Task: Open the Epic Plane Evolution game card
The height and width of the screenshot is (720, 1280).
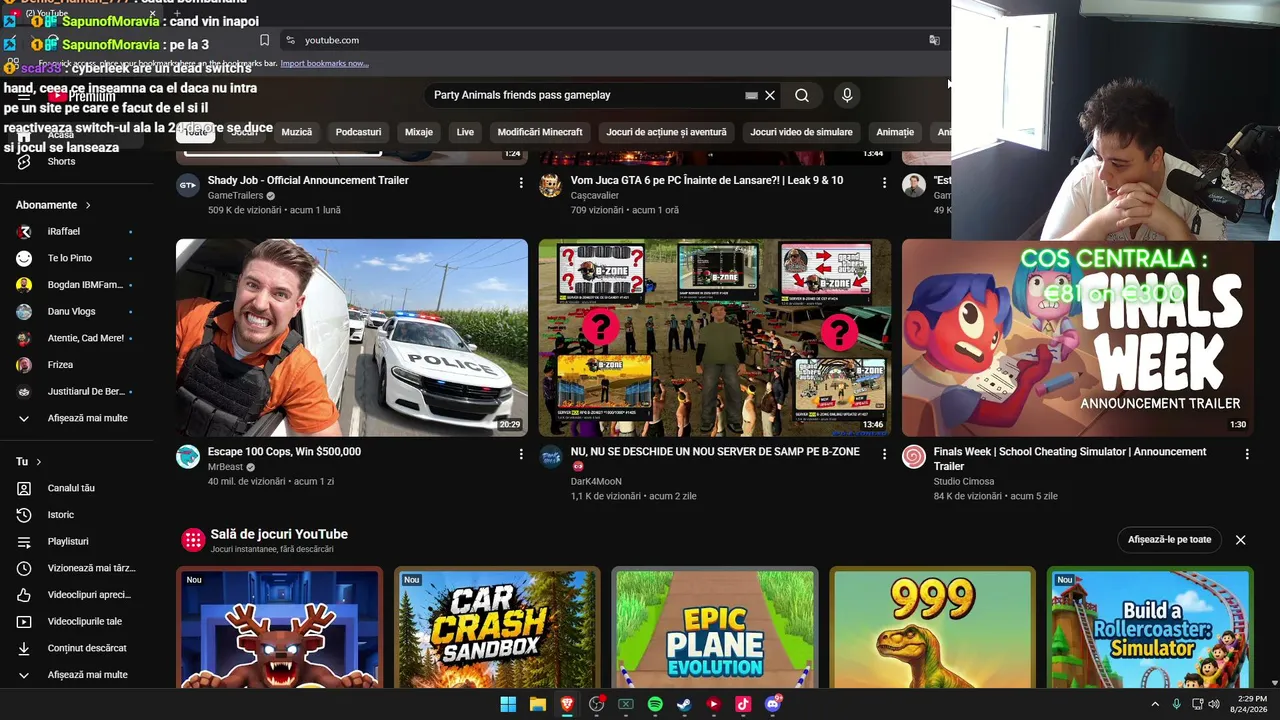Action: pos(715,628)
